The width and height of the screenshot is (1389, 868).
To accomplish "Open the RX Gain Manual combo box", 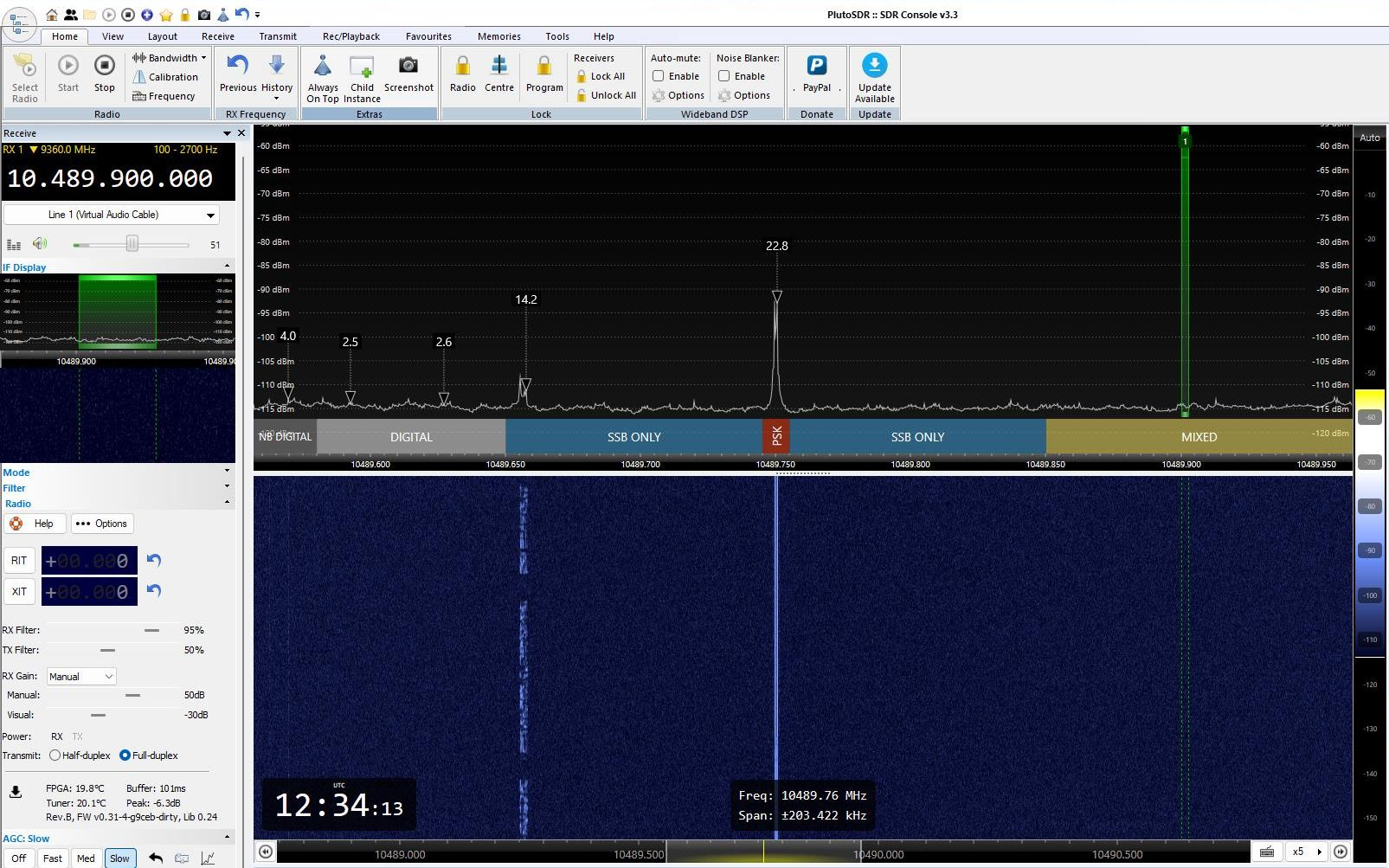I will pyautogui.click(x=81, y=676).
